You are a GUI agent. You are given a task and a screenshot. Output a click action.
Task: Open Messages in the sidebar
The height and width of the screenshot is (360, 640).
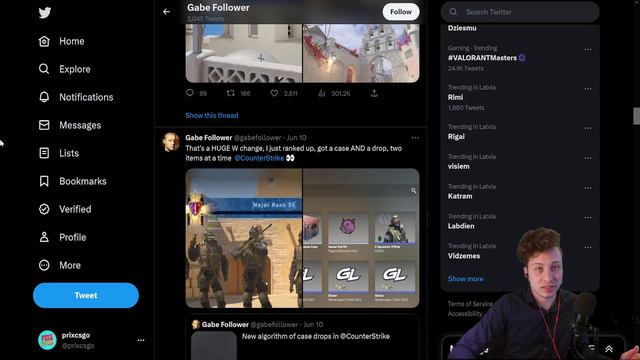pos(80,125)
